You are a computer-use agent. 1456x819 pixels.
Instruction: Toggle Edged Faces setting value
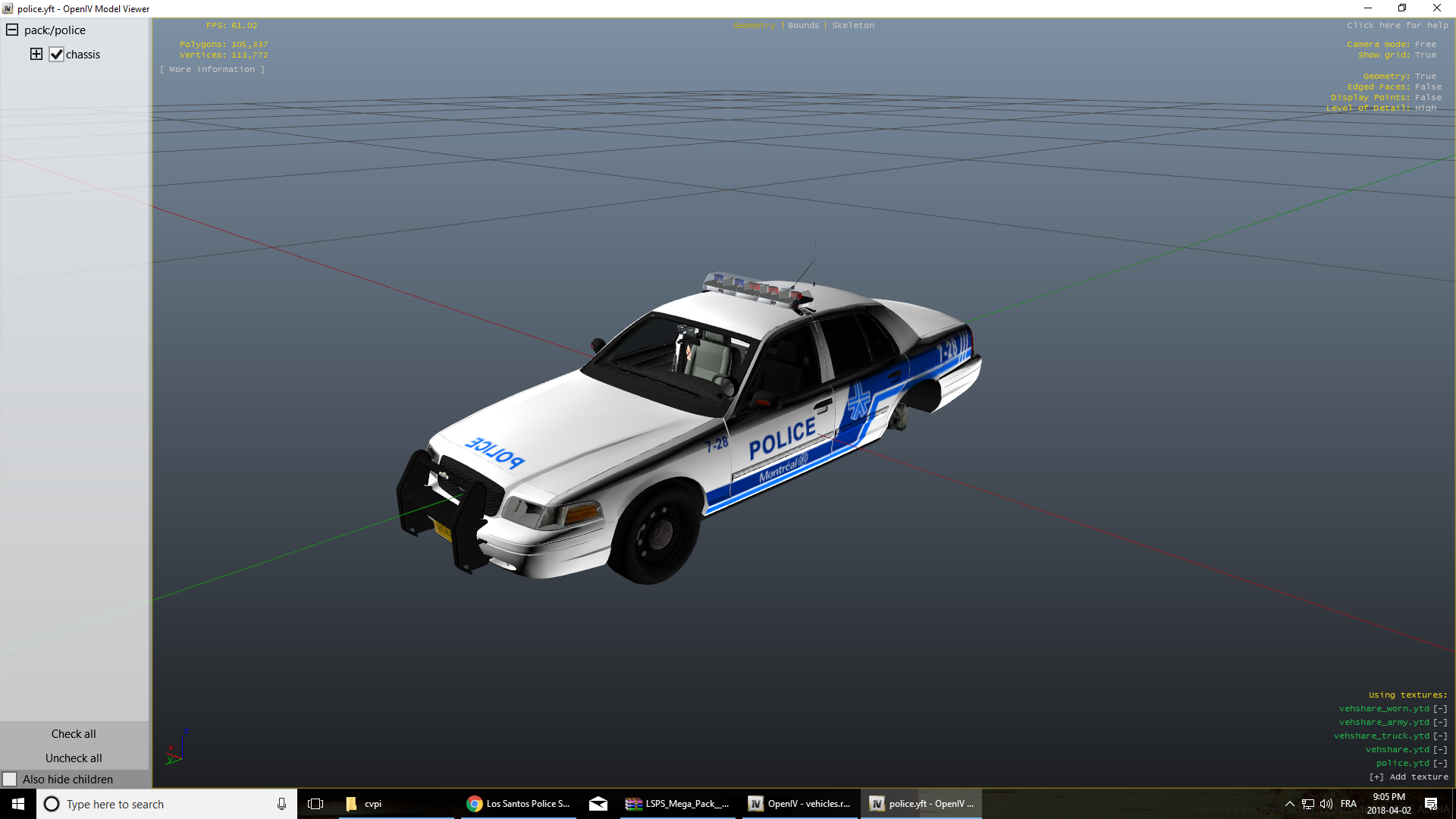[x=1427, y=86]
